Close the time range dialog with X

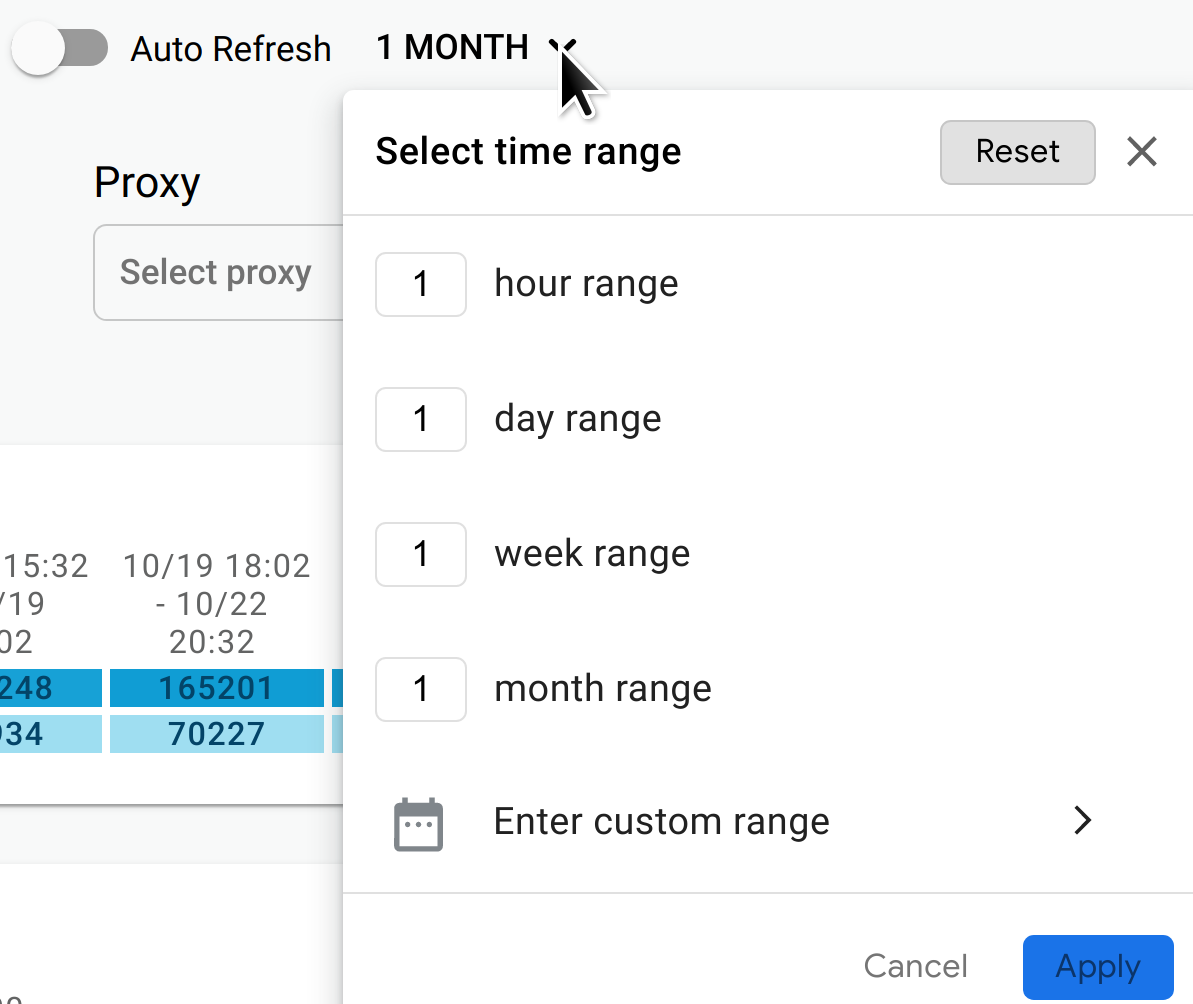point(1140,151)
